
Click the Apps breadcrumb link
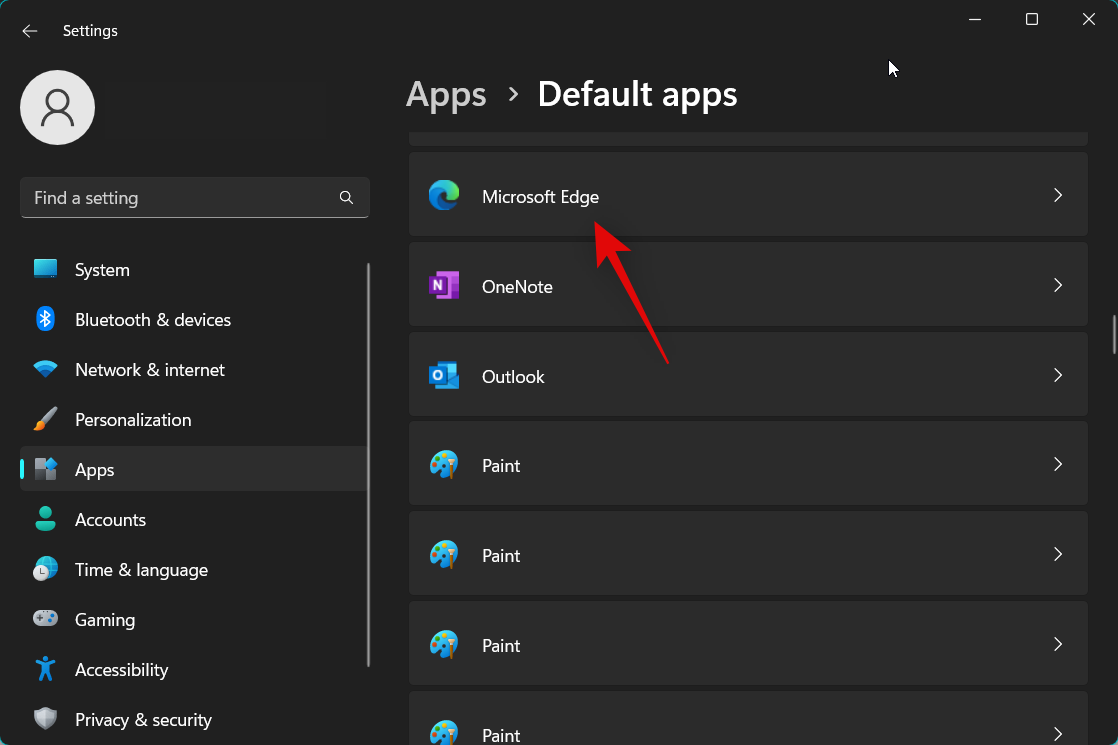point(446,94)
